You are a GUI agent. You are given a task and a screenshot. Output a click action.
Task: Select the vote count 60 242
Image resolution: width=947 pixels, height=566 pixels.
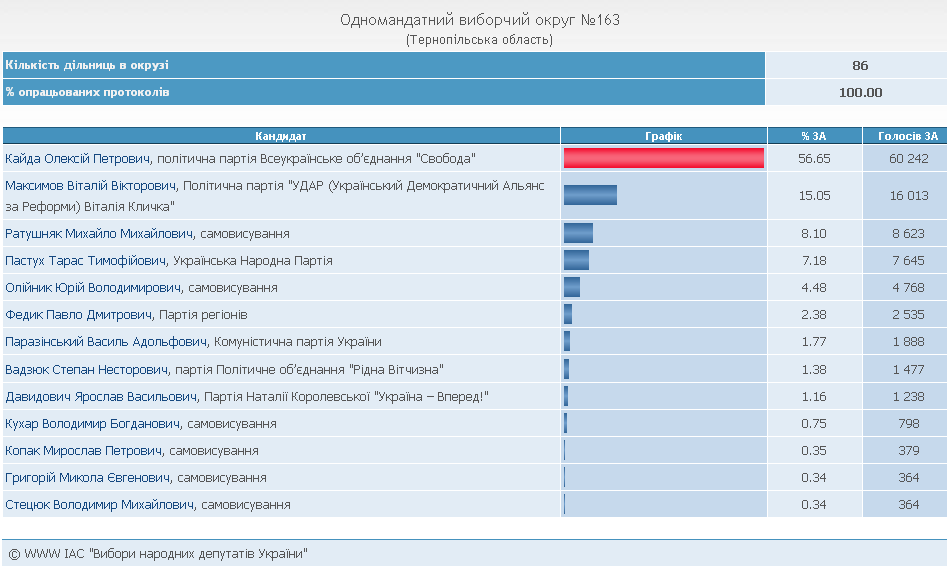pos(908,159)
